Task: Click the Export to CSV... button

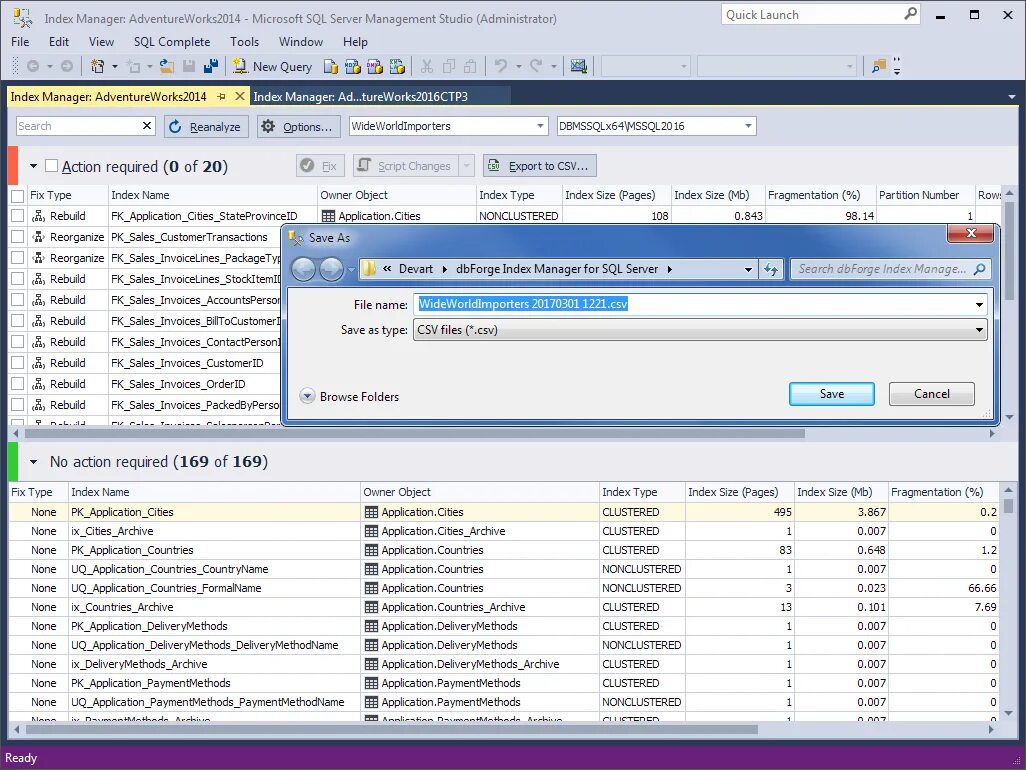Action: [x=540, y=166]
